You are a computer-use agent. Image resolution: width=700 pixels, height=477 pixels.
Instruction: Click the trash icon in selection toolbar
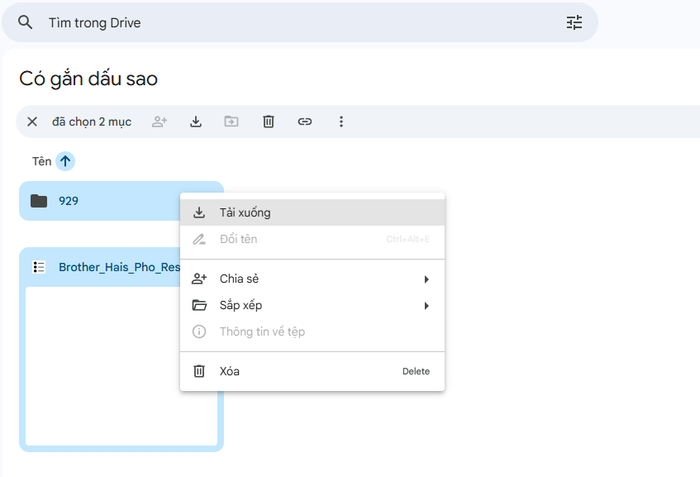pyautogui.click(x=268, y=122)
